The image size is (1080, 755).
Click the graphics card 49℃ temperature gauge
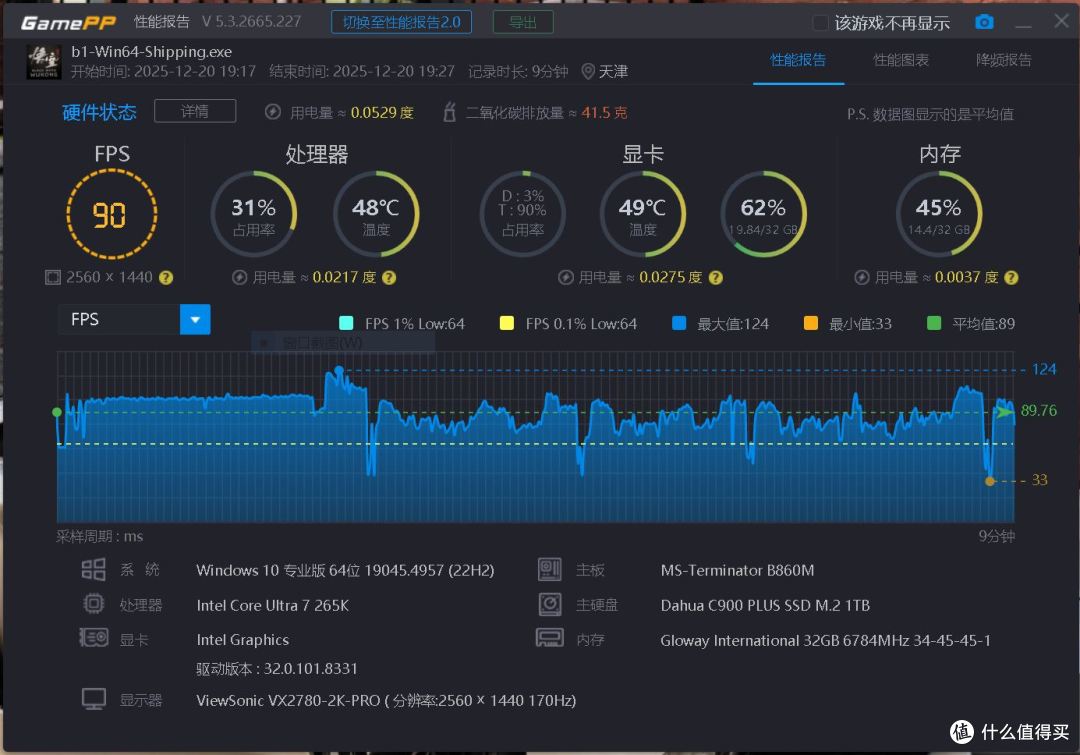tap(643, 214)
